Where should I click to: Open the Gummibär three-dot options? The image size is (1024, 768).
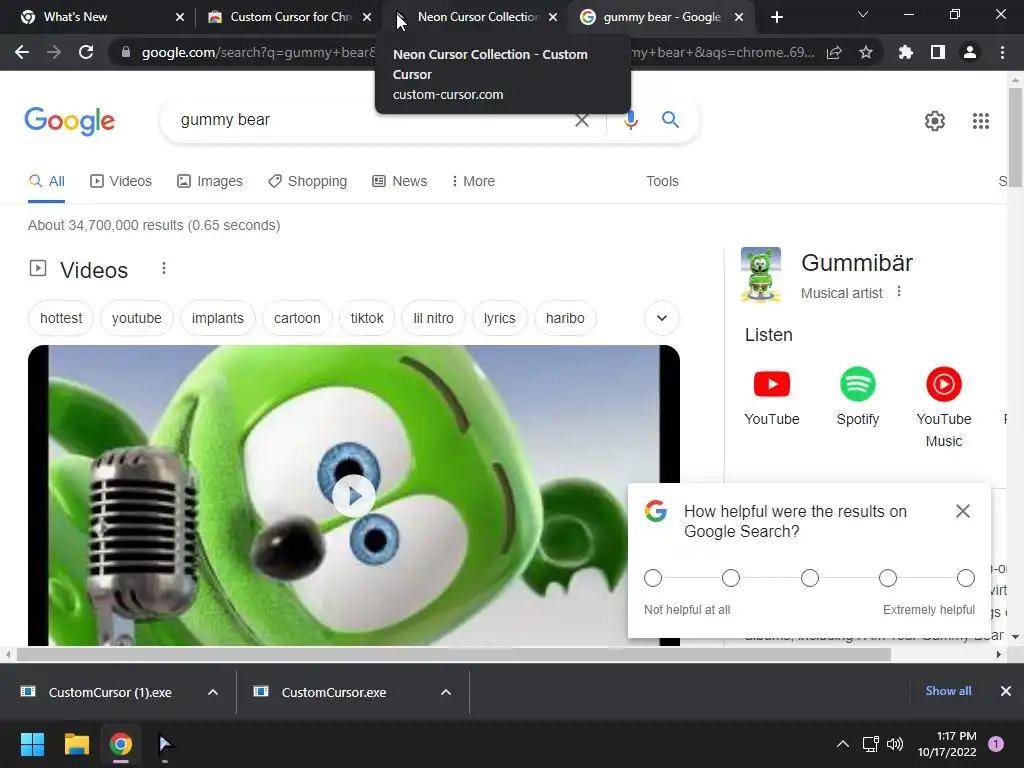899,291
